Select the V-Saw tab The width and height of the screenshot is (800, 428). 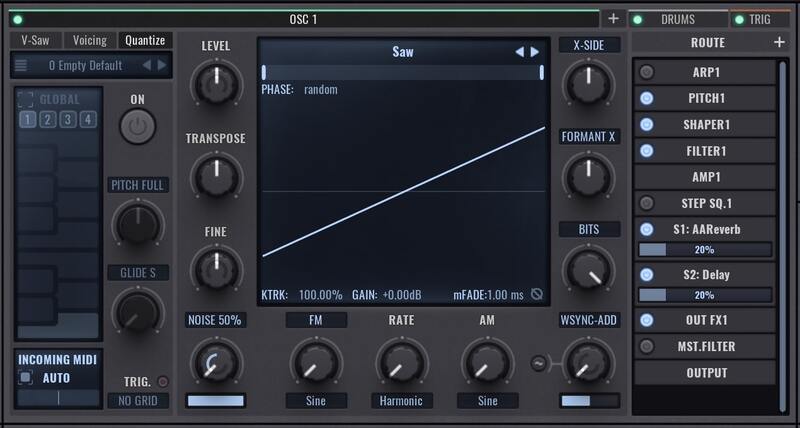(35, 40)
